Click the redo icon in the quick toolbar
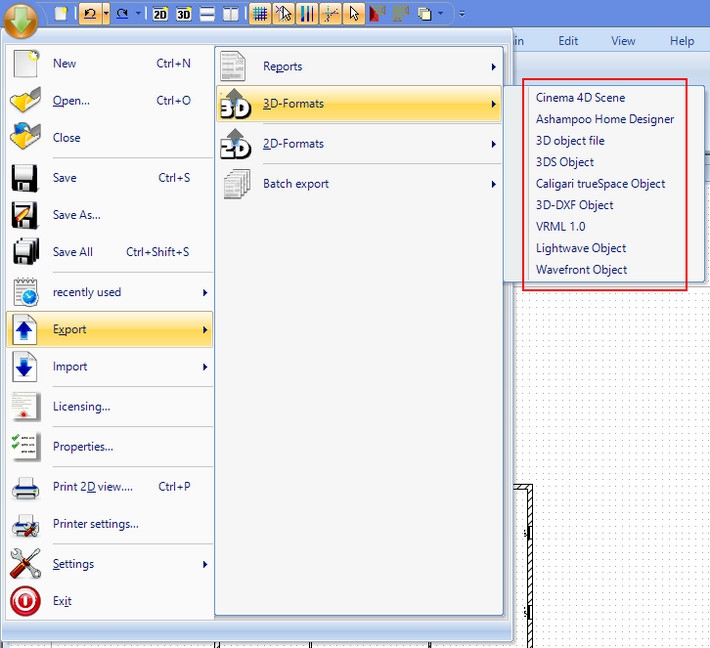The height and width of the screenshot is (648, 710). [x=122, y=14]
